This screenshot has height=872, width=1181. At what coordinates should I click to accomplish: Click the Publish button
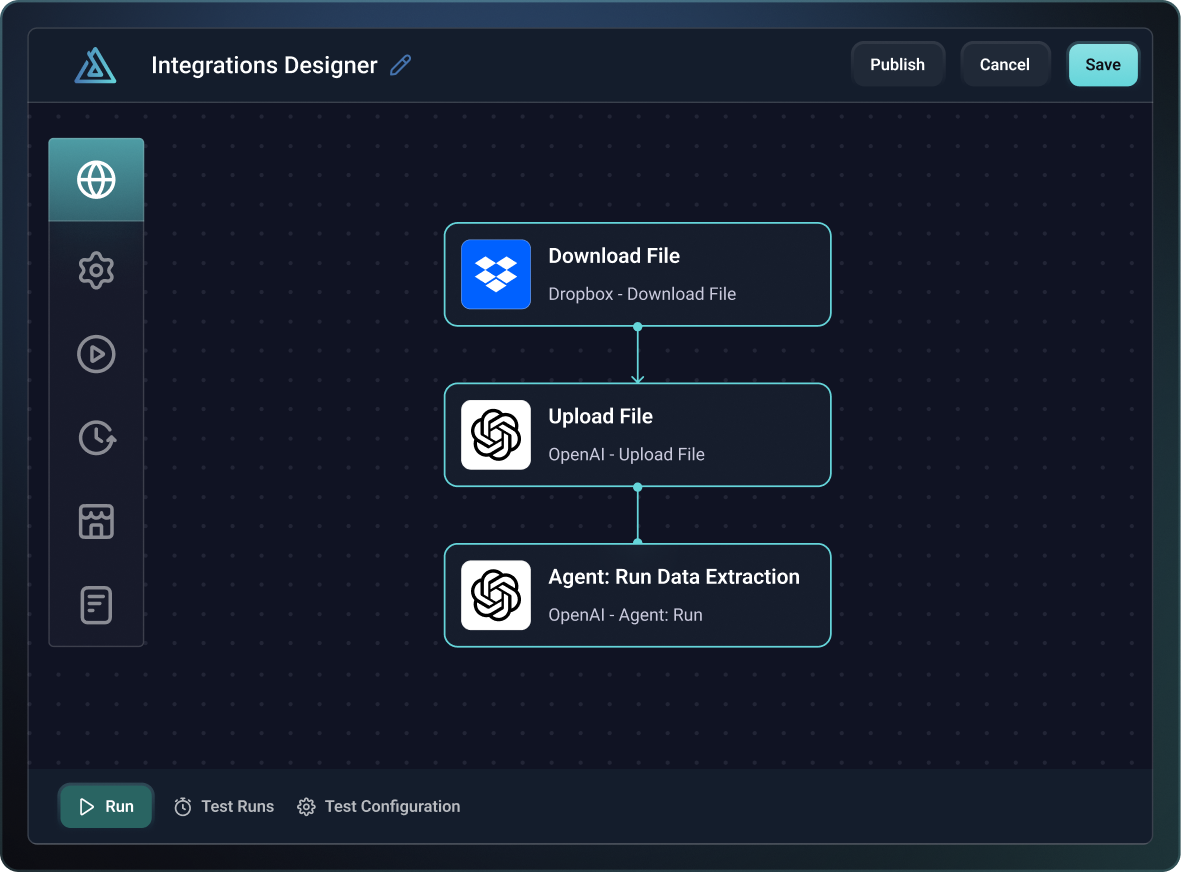pos(897,63)
